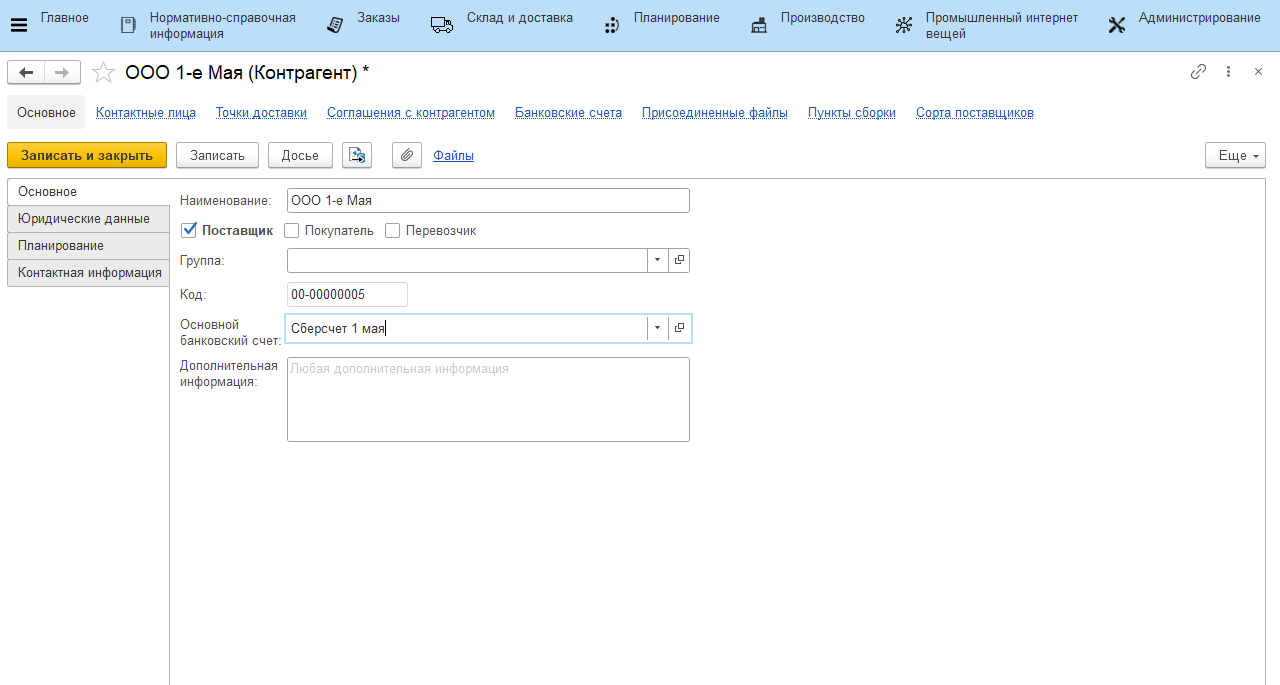Expand the Основной банковский счет dropdown
This screenshot has height=685, width=1280.
click(657, 328)
